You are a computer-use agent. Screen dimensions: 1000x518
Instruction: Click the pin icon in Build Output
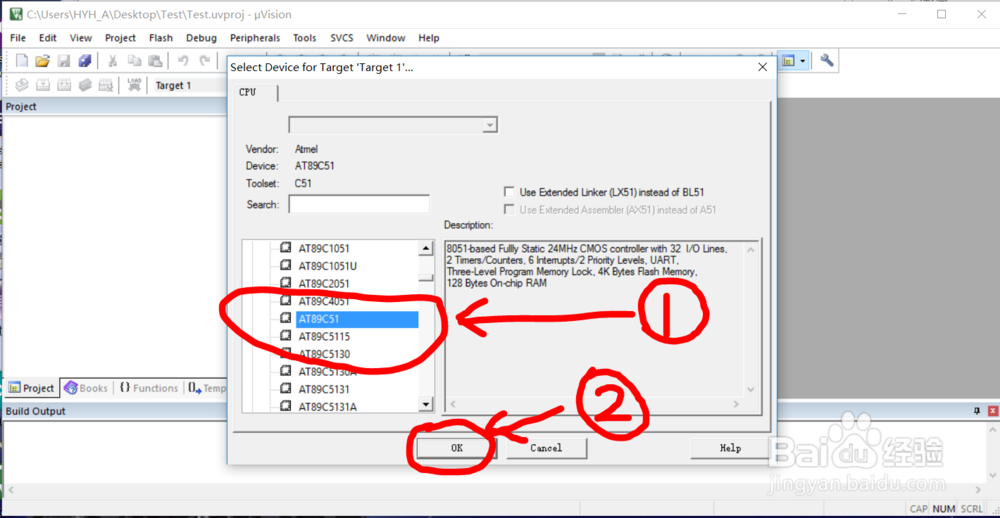point(976,411)
